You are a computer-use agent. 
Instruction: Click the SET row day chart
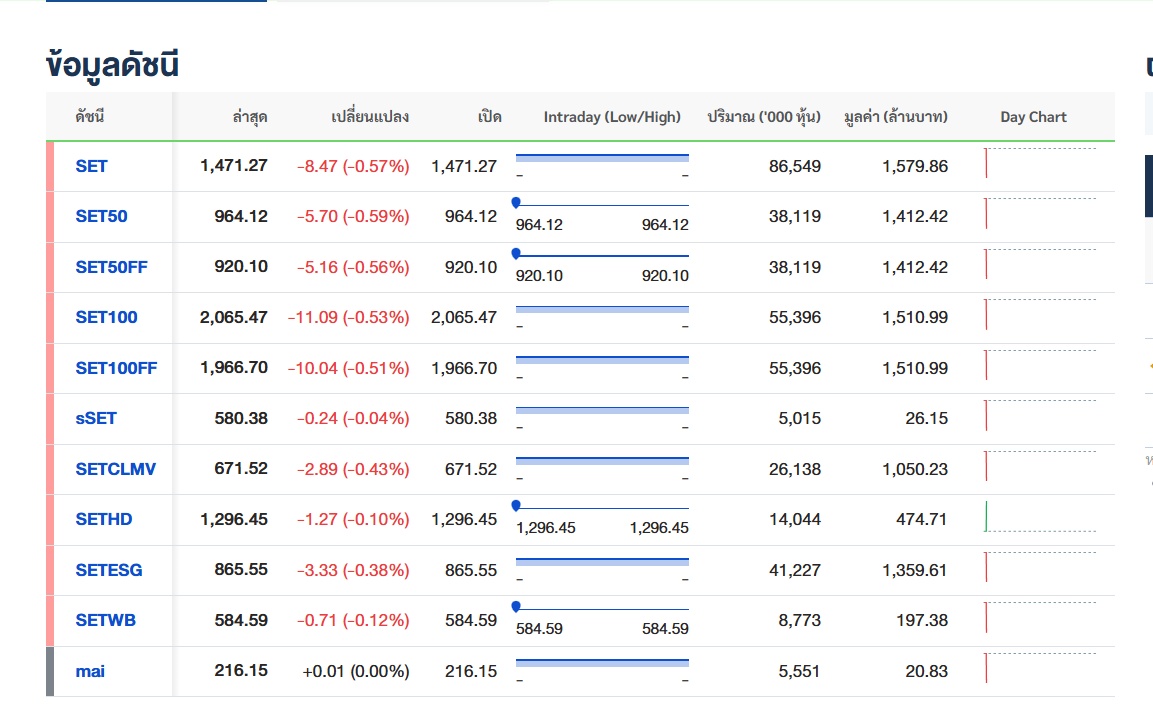point(1040,164)
